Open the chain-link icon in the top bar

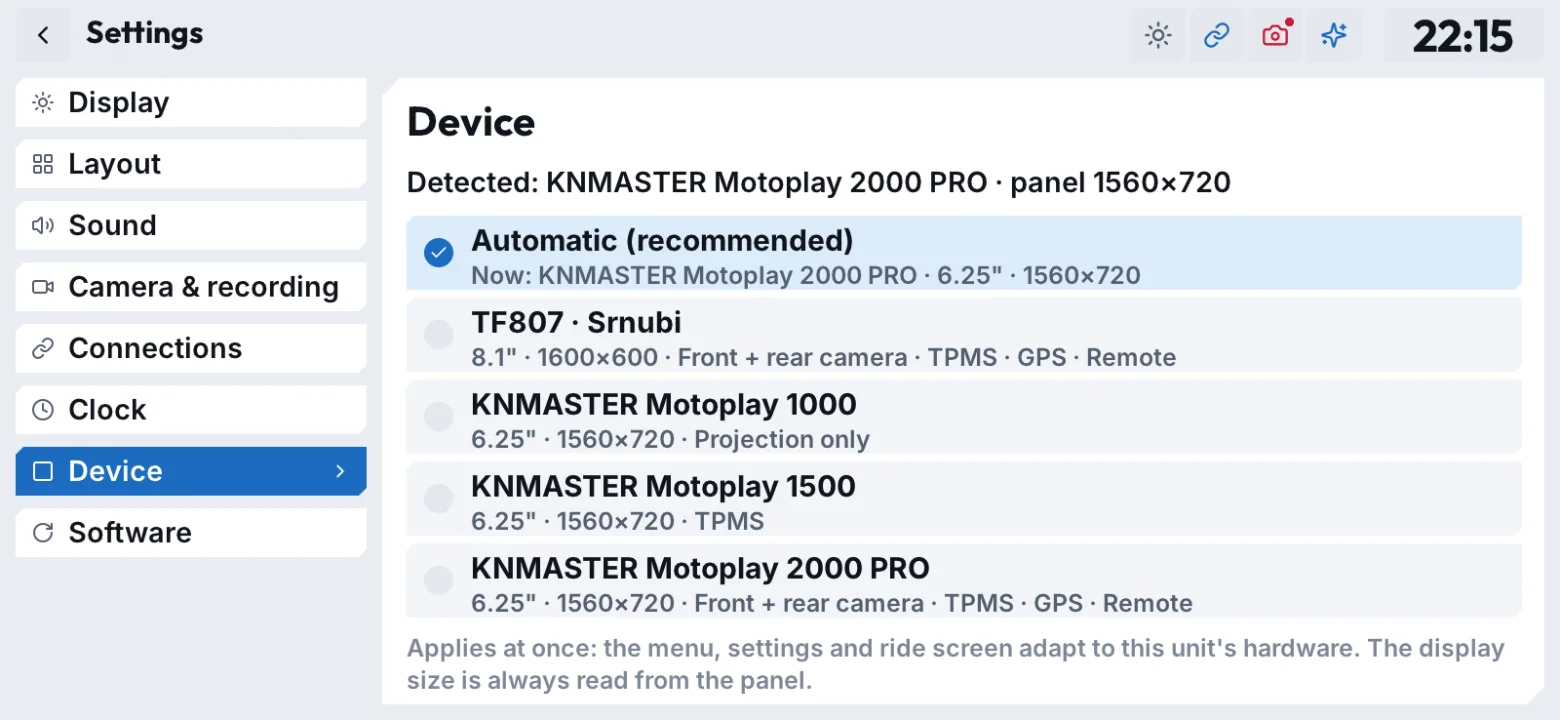[1216, 36]
